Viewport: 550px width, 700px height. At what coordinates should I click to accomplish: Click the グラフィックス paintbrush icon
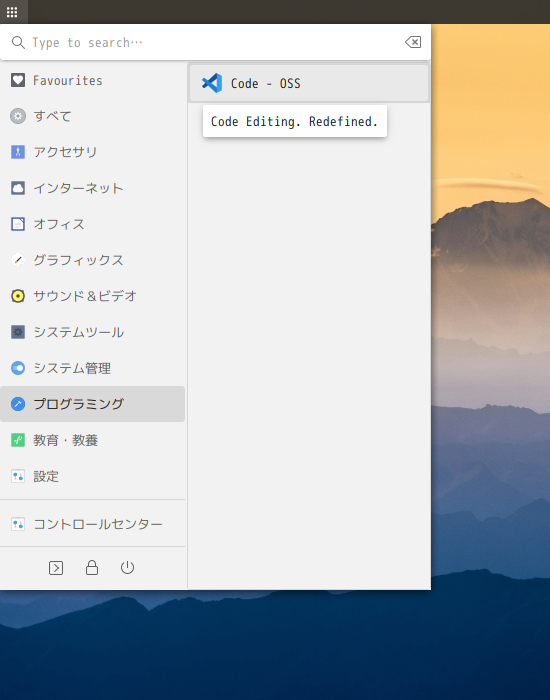point(18,260)
